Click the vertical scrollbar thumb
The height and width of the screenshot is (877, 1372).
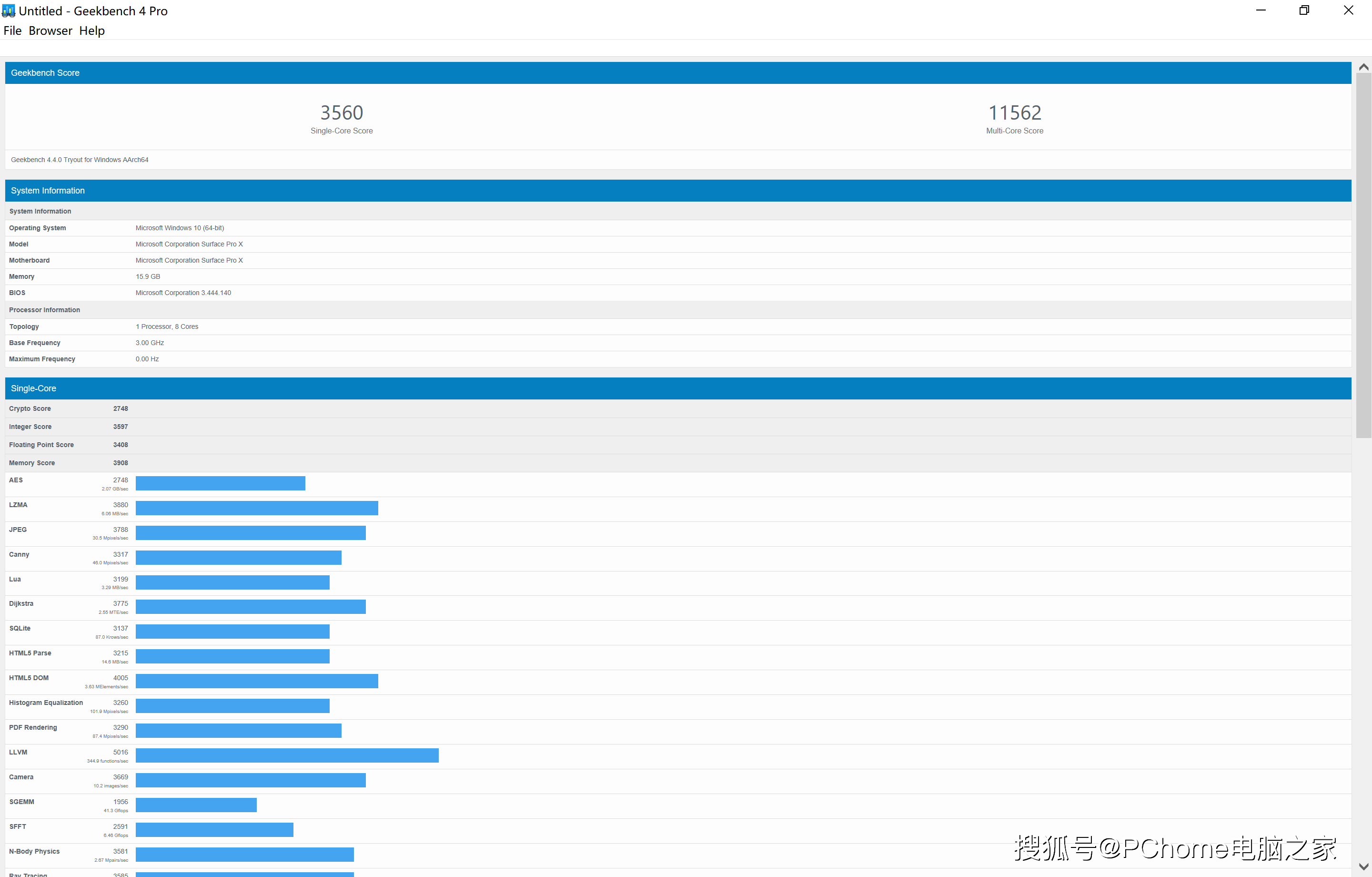coord(1363,255)
